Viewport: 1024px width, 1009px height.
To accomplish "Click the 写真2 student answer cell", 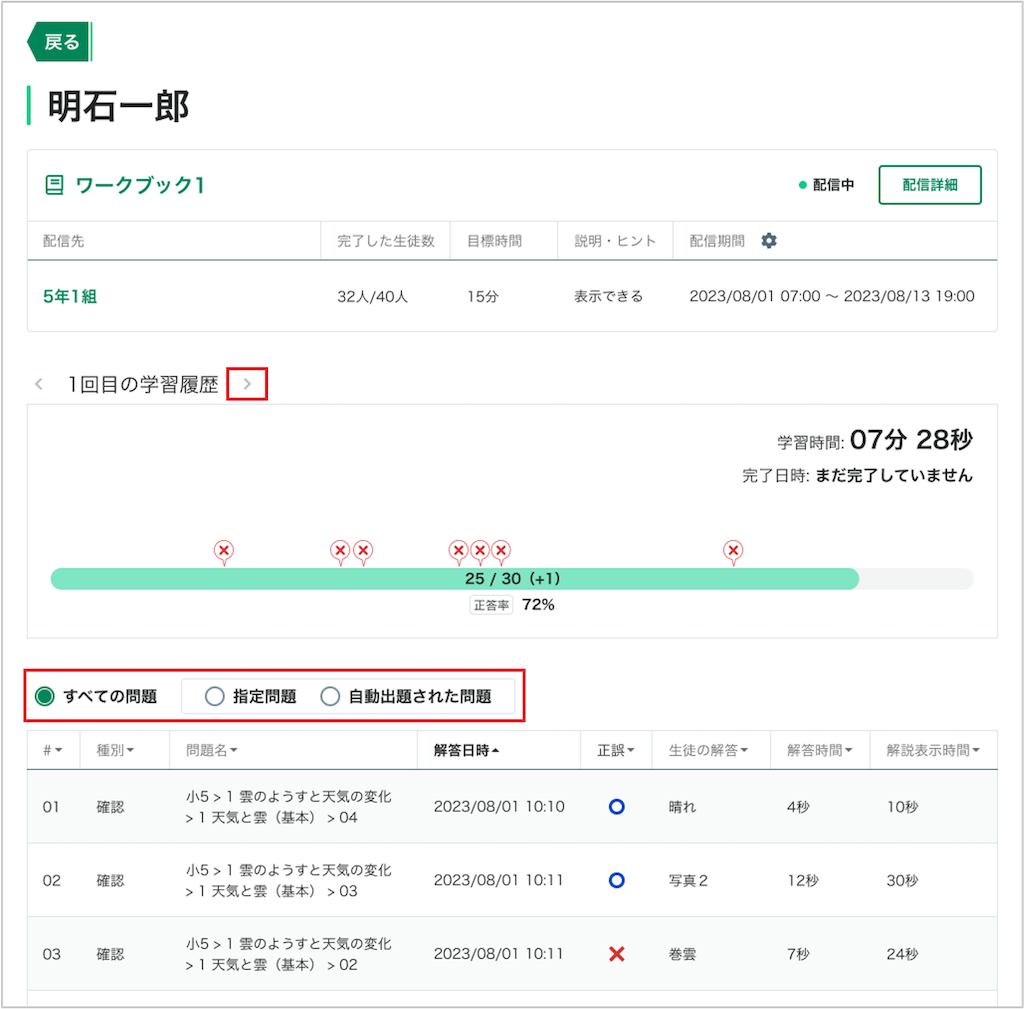I will tap(688, 880).
